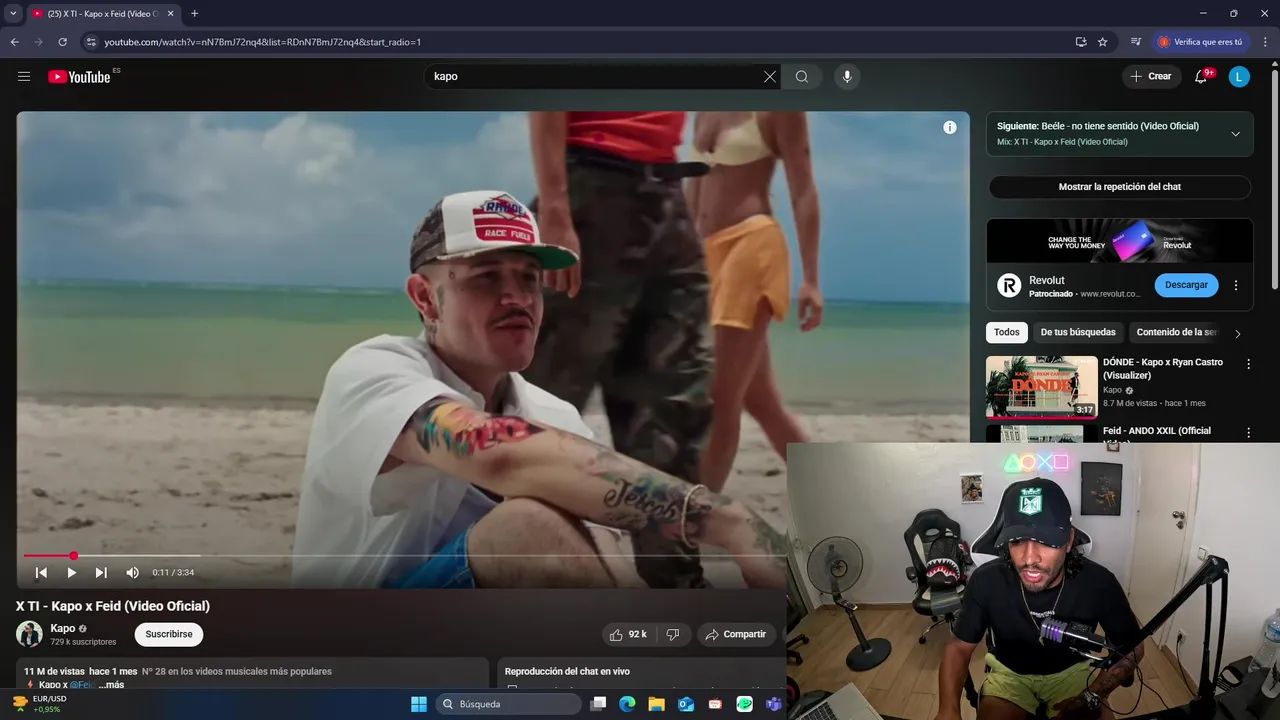This screenshot has width=1280, height=720.
Task: Dislike the video thumbs down
Action: (x=673, y=634)
